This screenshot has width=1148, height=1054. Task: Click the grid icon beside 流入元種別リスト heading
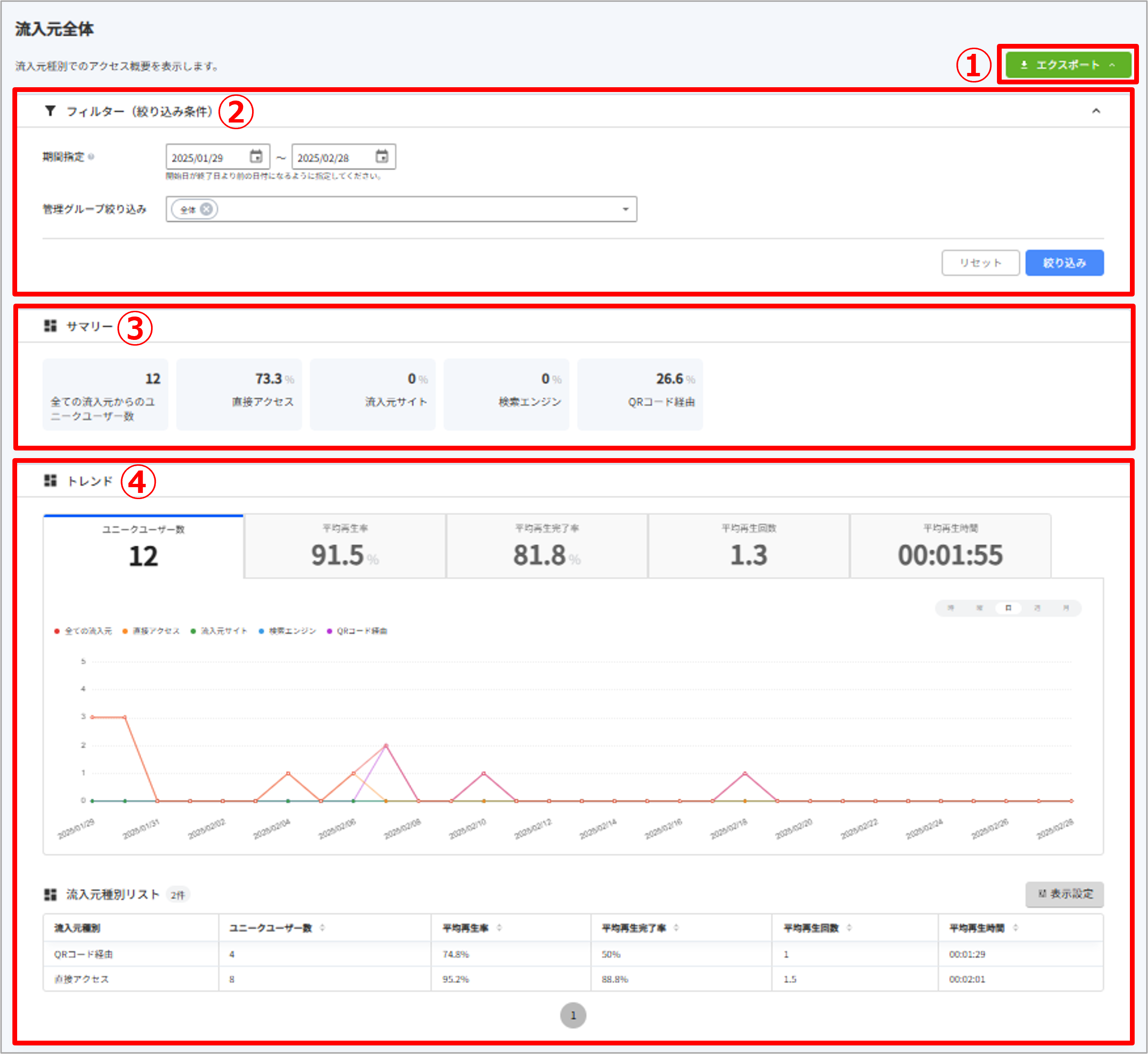click(x=50, y=894)
